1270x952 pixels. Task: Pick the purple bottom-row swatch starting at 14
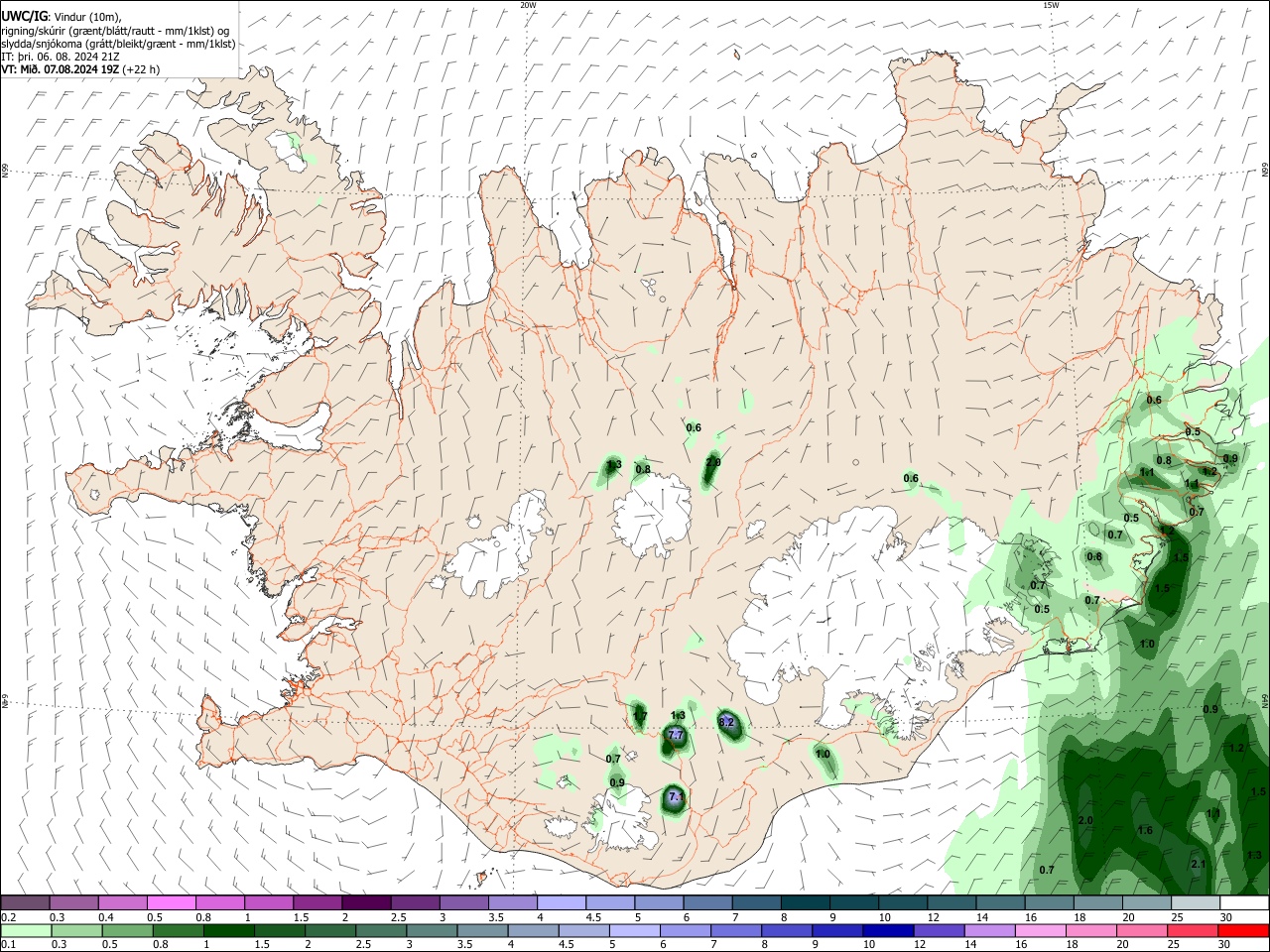tap(989, 931)
